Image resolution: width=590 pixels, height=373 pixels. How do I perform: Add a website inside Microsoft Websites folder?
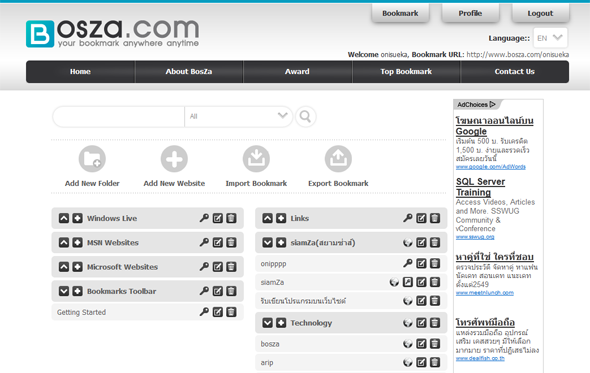(x=78, y=267)
